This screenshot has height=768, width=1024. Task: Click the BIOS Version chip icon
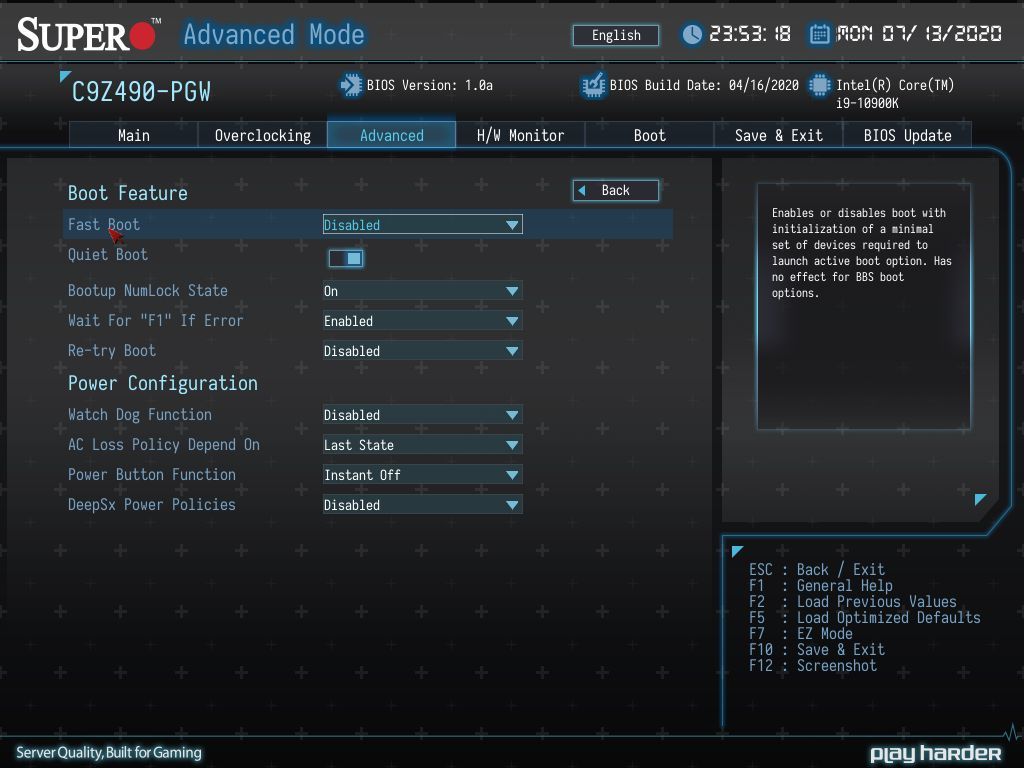(x=351, y=85)
